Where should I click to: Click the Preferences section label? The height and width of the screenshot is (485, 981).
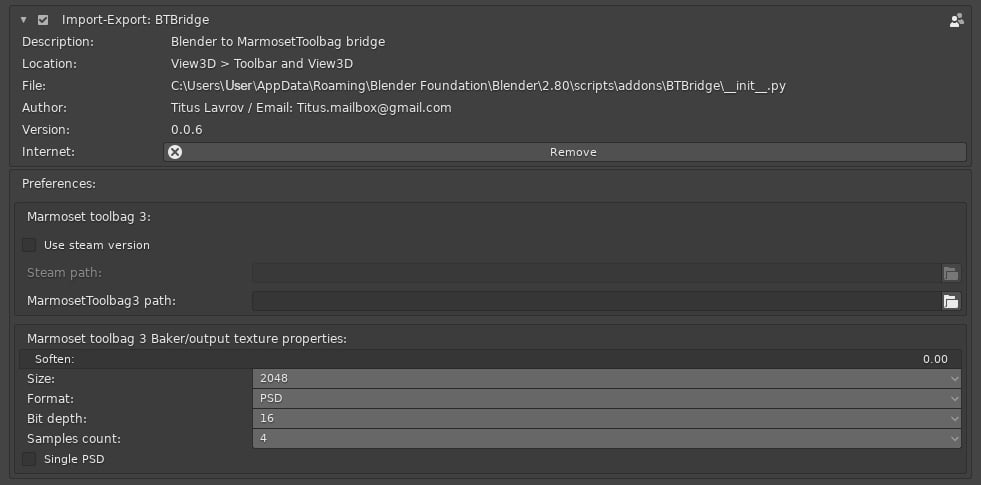coord(59,184)
